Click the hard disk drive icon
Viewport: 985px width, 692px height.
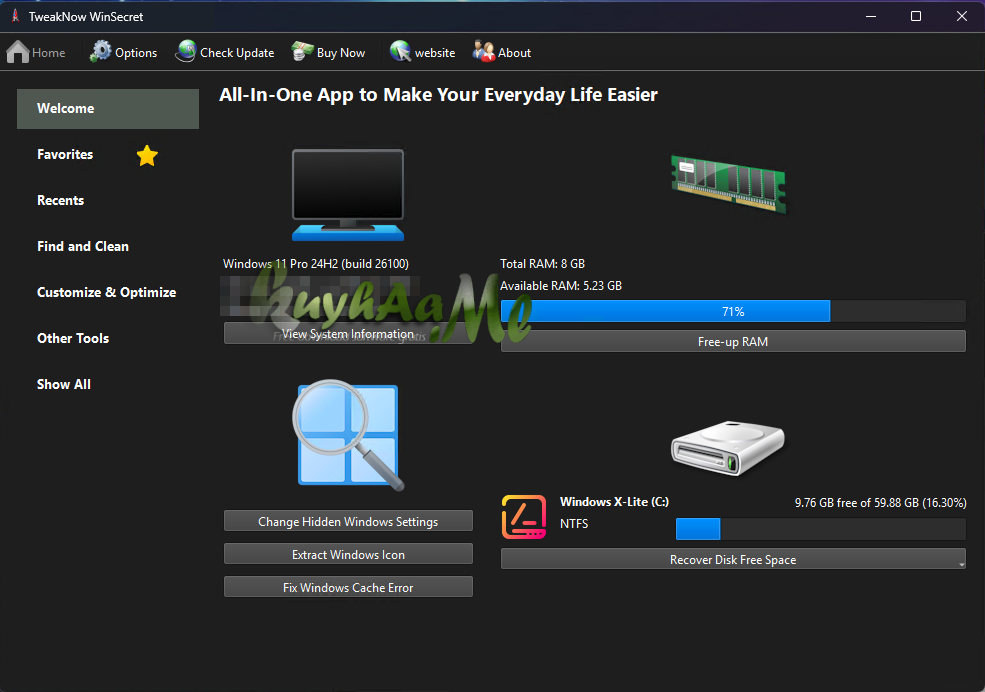(727, 448)
